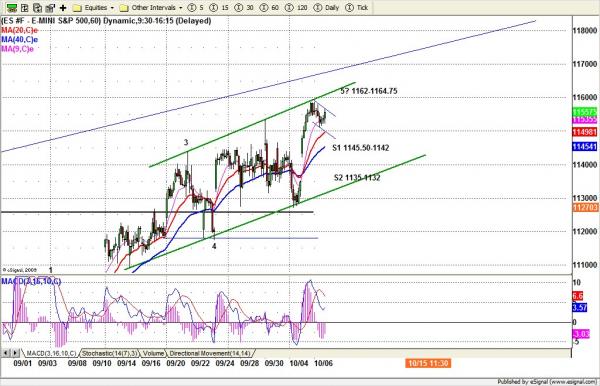Click the MACD(3,16,10,C) study label
Viewport: 600px width, 386px height.
pos(31,282)
